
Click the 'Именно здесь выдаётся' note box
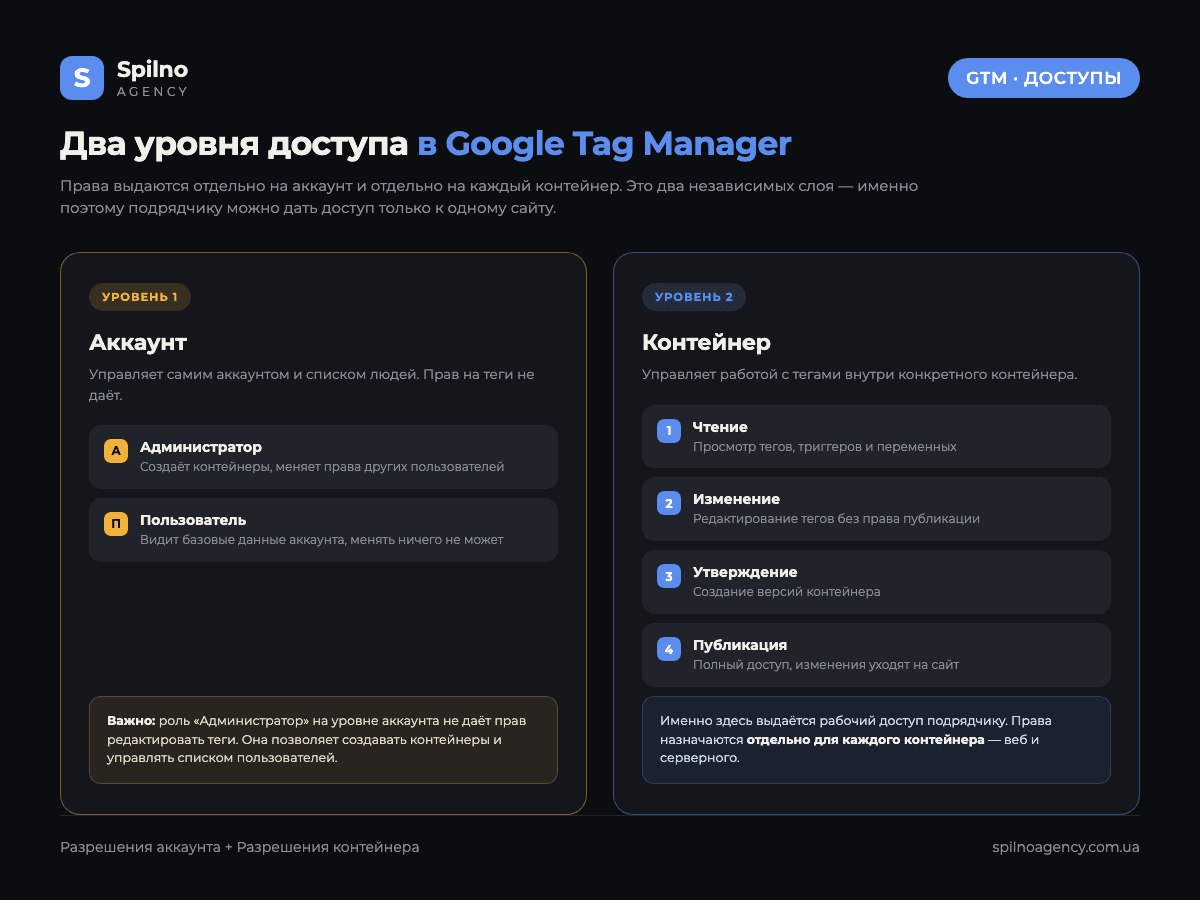tap(876, 740)
